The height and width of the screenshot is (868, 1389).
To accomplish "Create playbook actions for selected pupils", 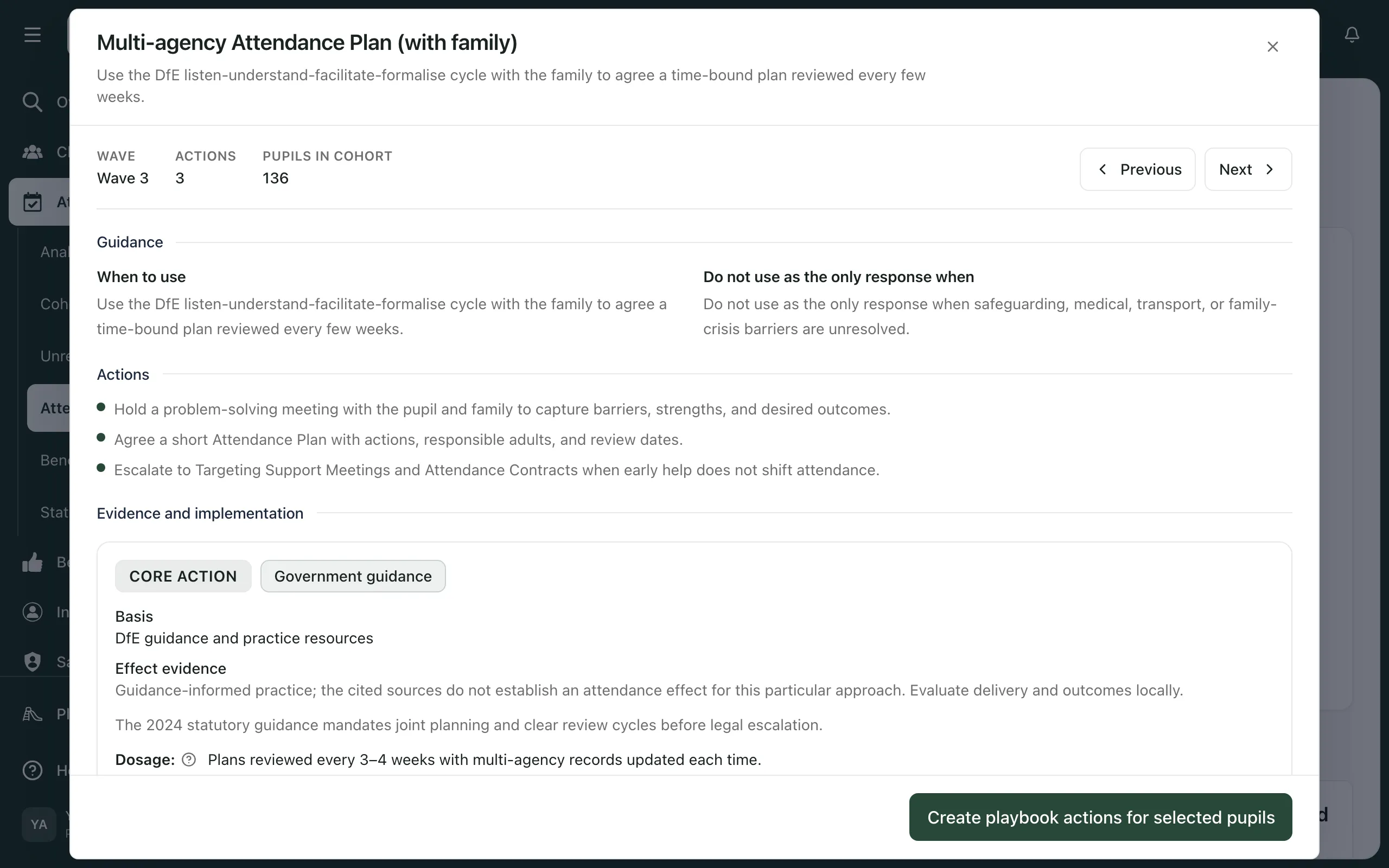I will (1100, 817).
